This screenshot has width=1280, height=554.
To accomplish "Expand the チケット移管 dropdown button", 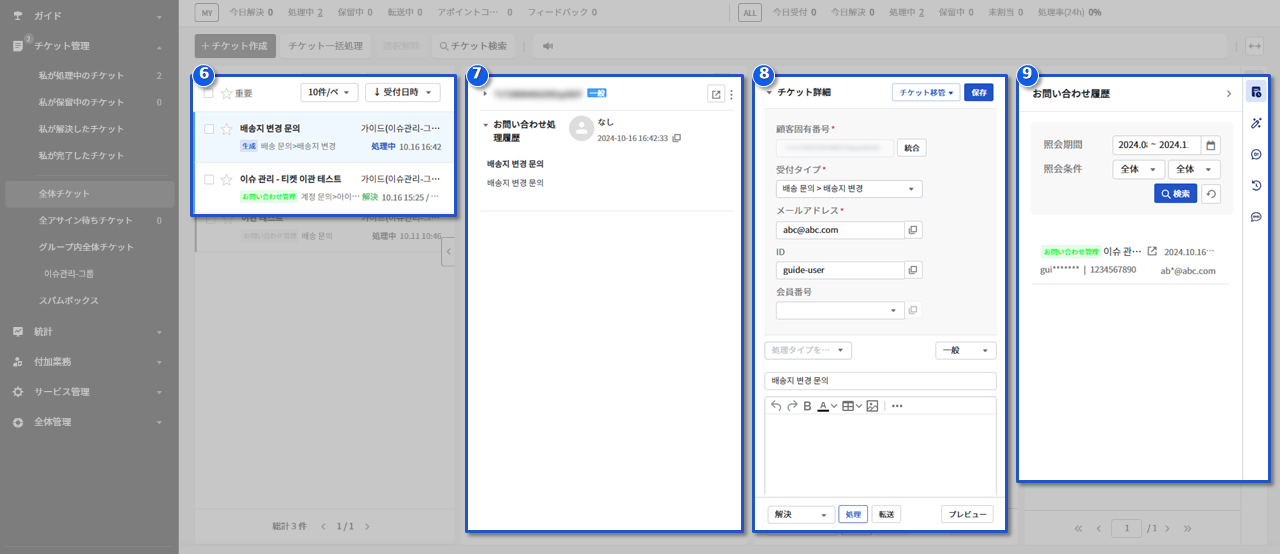I will [925, 92].
